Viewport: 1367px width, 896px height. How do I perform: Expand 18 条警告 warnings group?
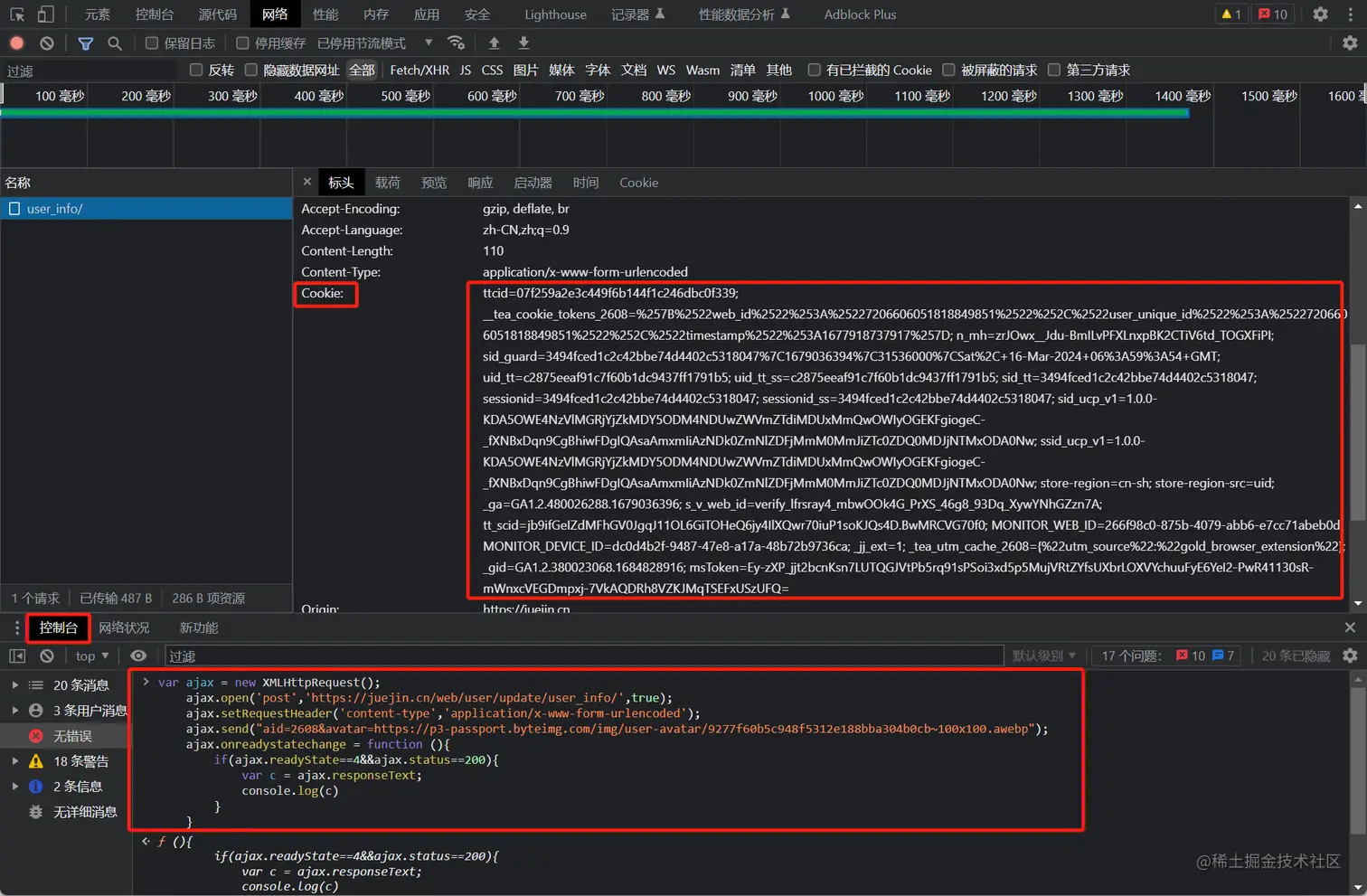click(x=15, y=761)
